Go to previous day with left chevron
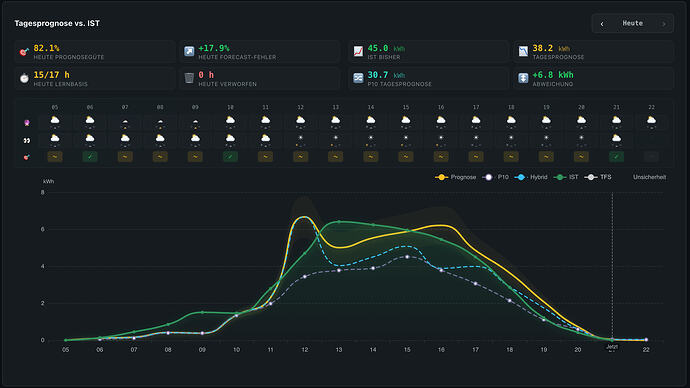This screenshot has height=388, width=690. point(602,24)
